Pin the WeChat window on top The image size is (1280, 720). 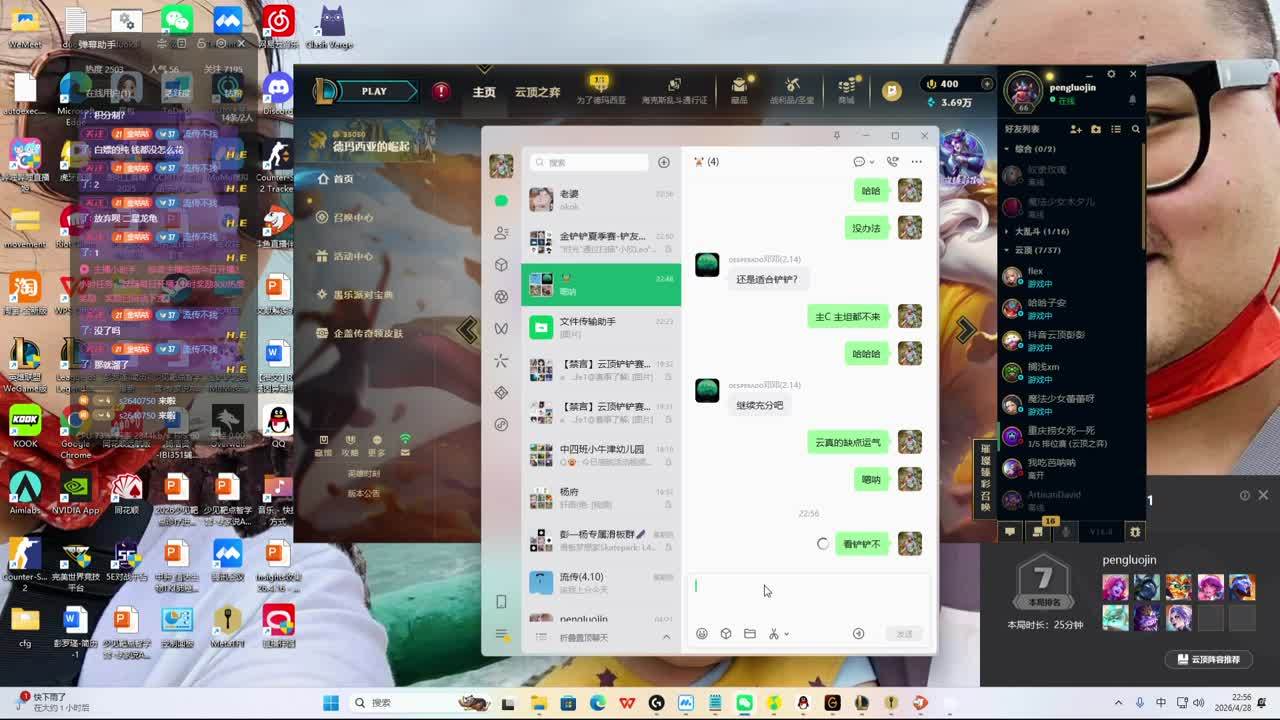point(837,135)
